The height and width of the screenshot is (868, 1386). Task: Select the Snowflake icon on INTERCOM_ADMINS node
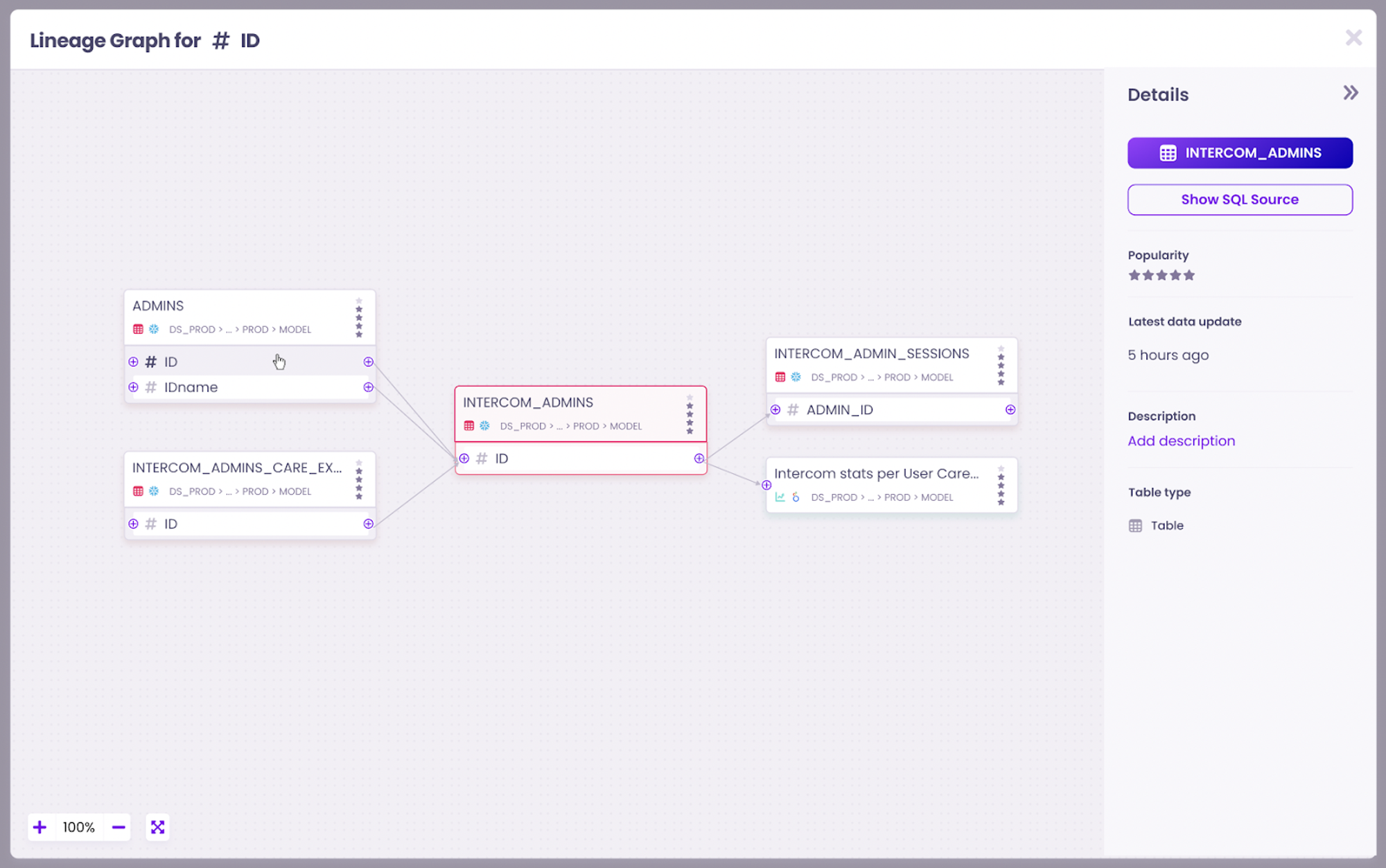coord(483,426)
